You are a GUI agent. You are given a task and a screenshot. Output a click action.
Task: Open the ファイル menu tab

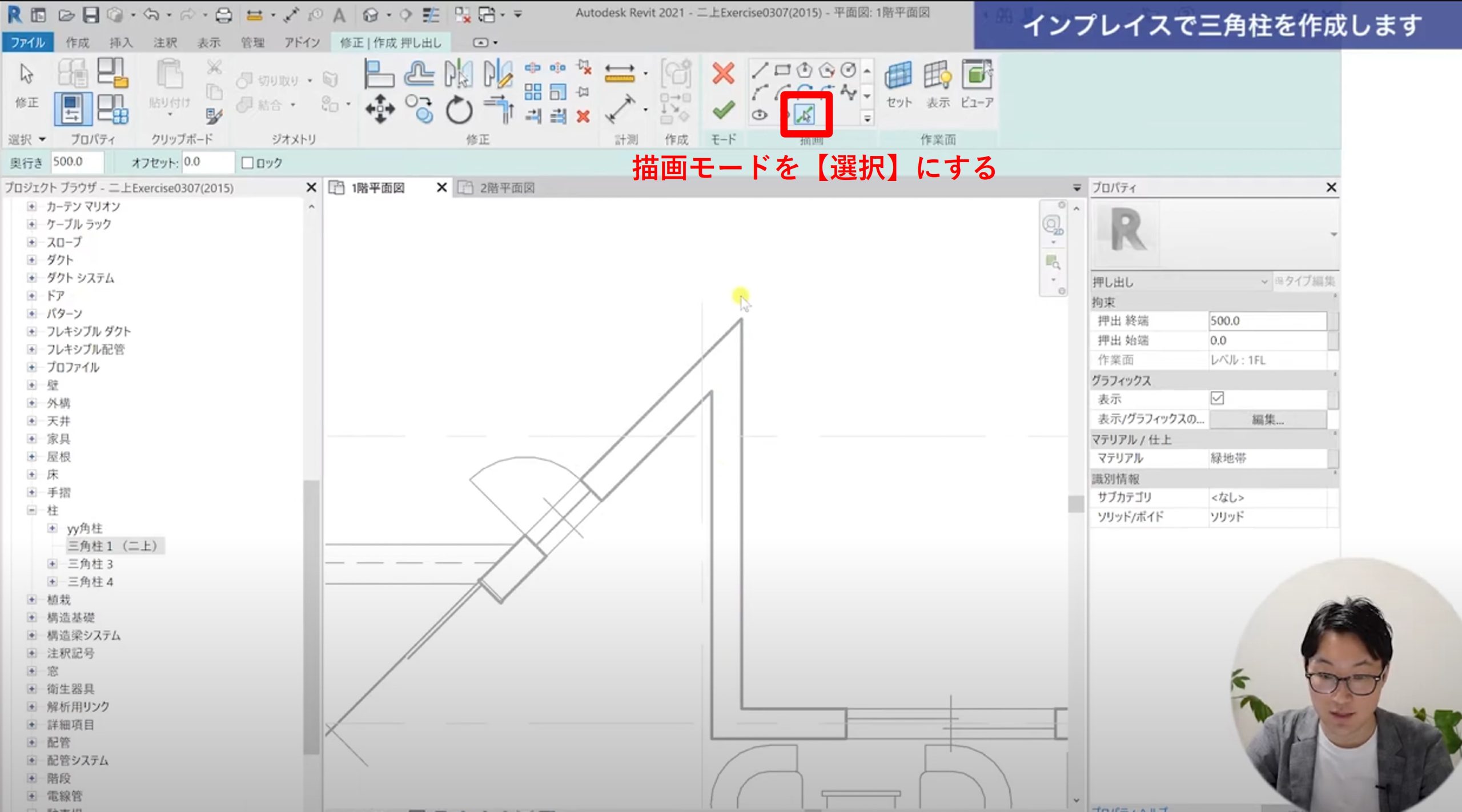[27, 42]
